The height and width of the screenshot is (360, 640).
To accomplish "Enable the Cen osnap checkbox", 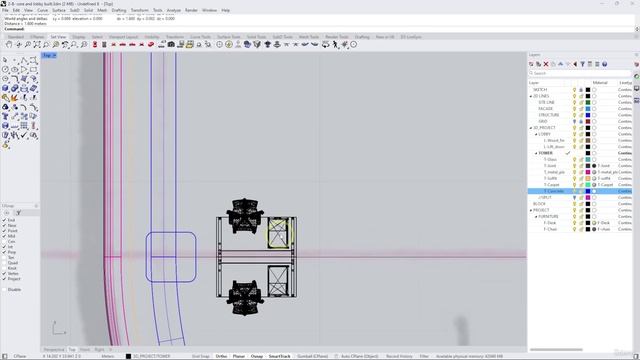I will [x=4, y=241].
